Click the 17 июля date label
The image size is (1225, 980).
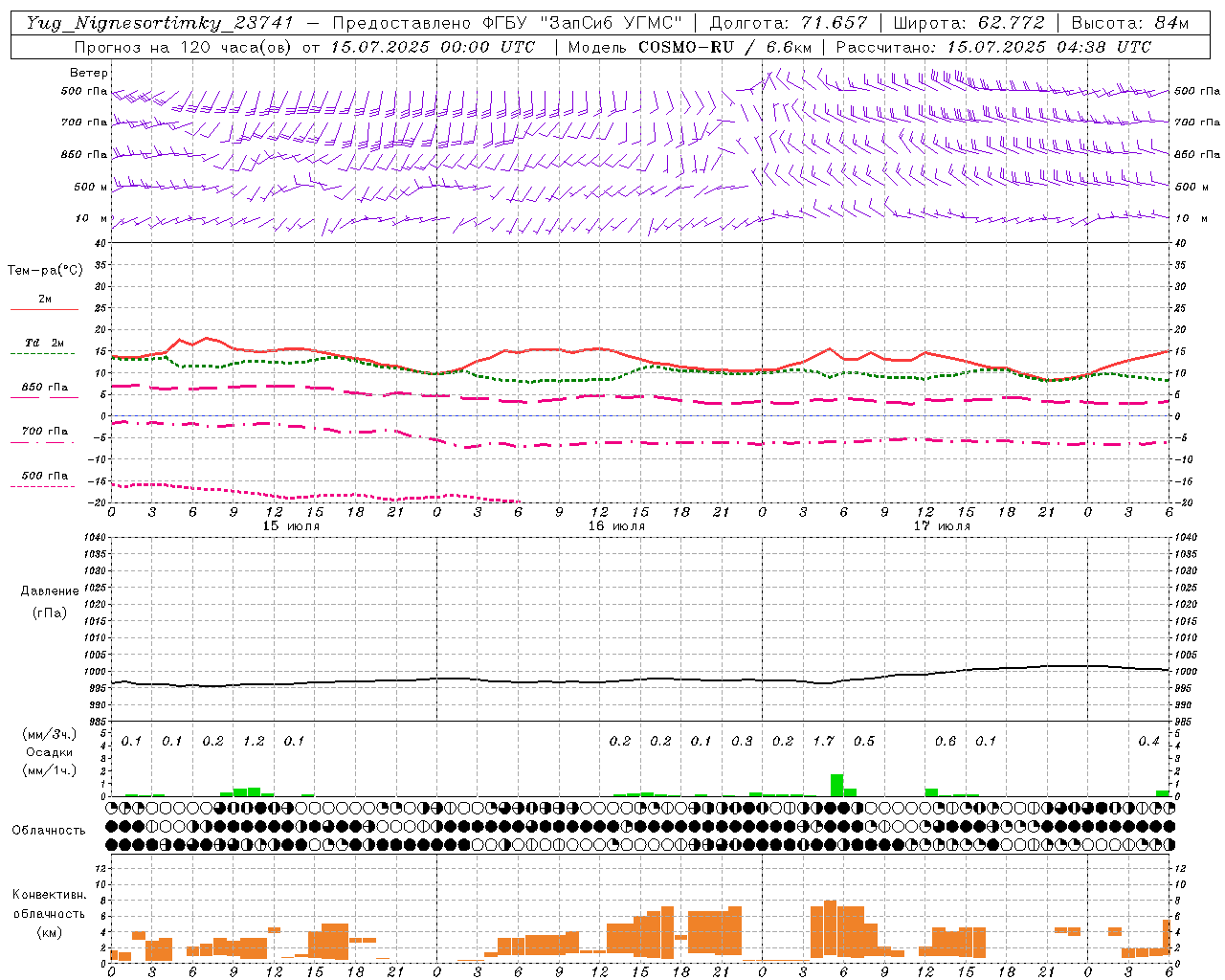(x=942, y=526)
